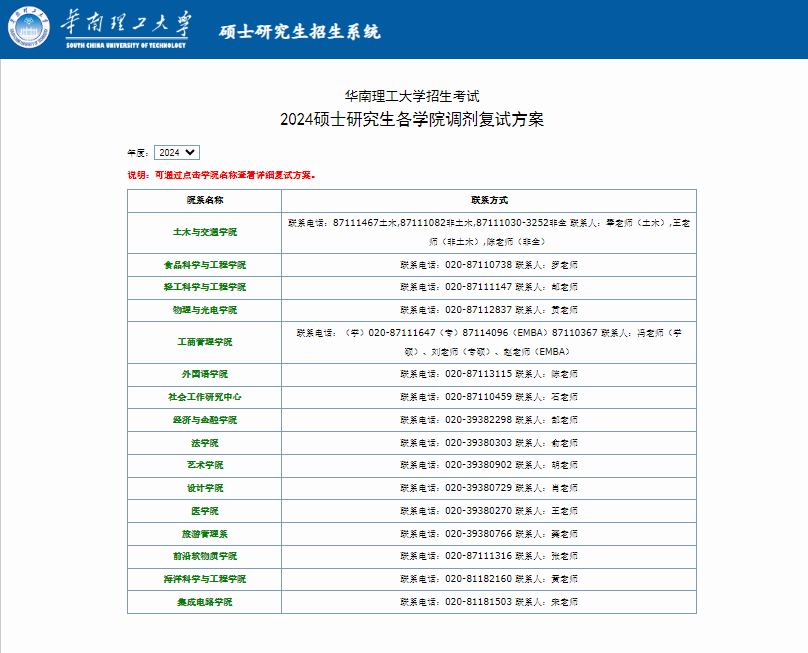The image size is (808, 653).
Task: Open the 年度 2024 year dropdown
Action: [177, 153]
